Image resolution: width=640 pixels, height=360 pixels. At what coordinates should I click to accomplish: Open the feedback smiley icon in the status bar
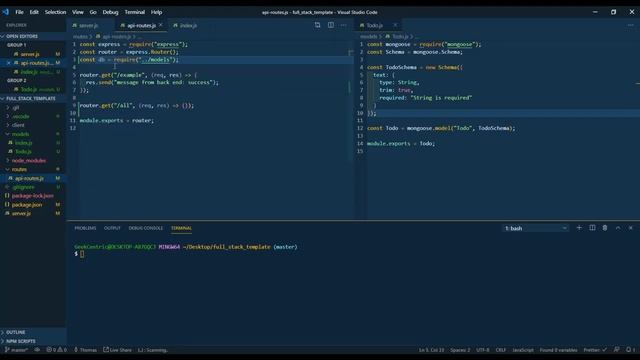click(x=616, y=350)
